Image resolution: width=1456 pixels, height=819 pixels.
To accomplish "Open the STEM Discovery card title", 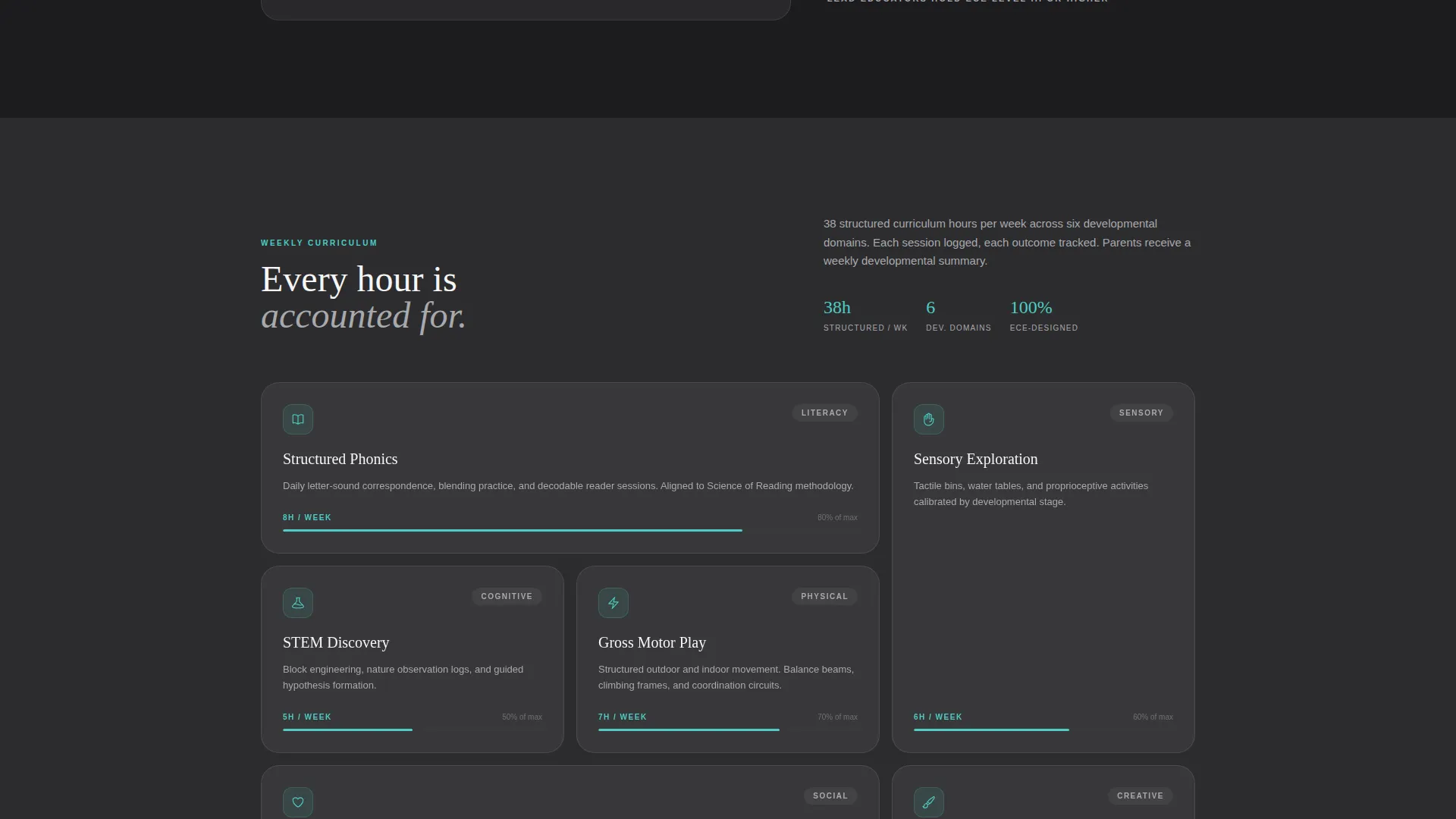I will 336,643.
